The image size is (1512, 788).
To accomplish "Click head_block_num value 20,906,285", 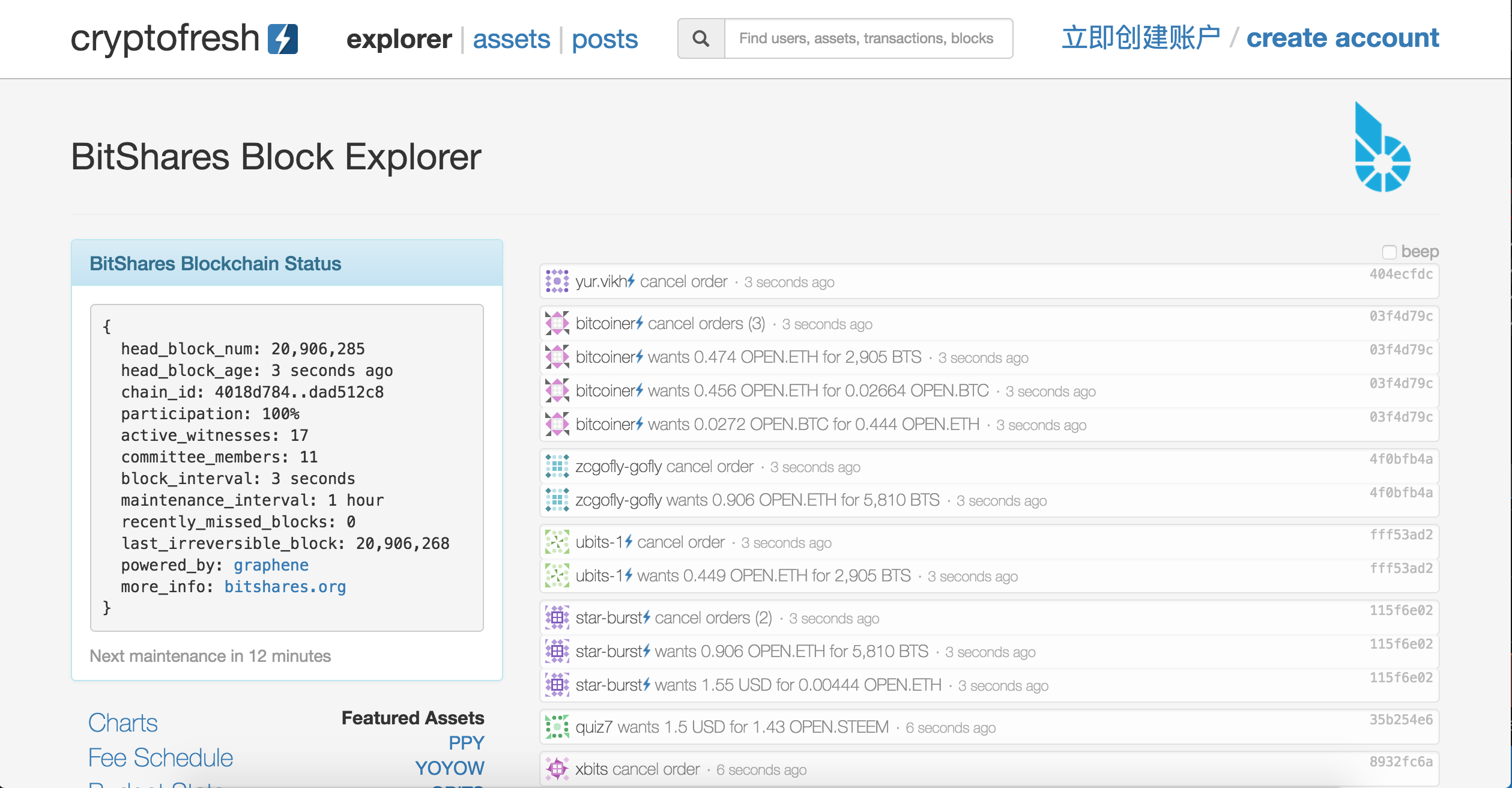I will click(318, 349).
